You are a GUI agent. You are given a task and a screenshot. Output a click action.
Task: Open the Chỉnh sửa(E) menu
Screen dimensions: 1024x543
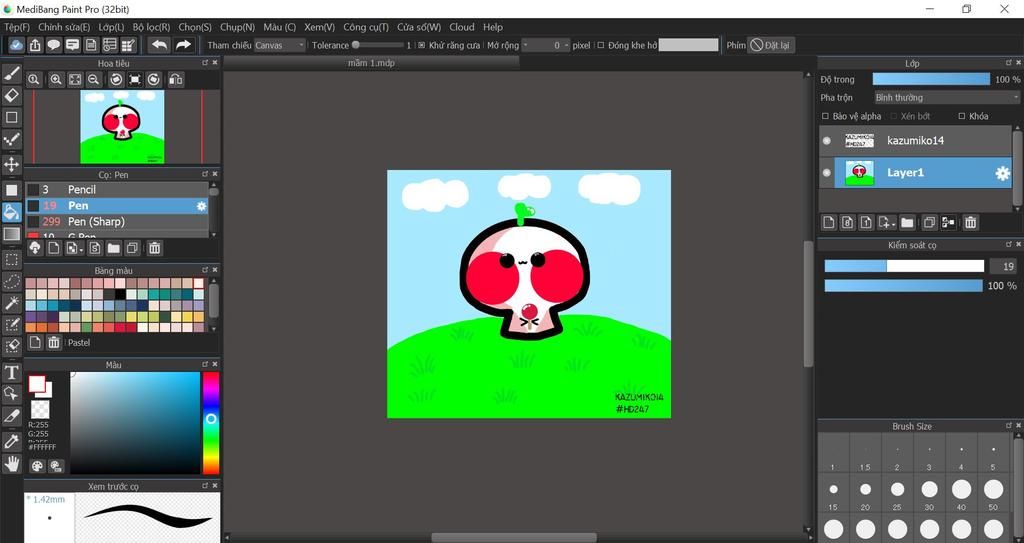64,27
